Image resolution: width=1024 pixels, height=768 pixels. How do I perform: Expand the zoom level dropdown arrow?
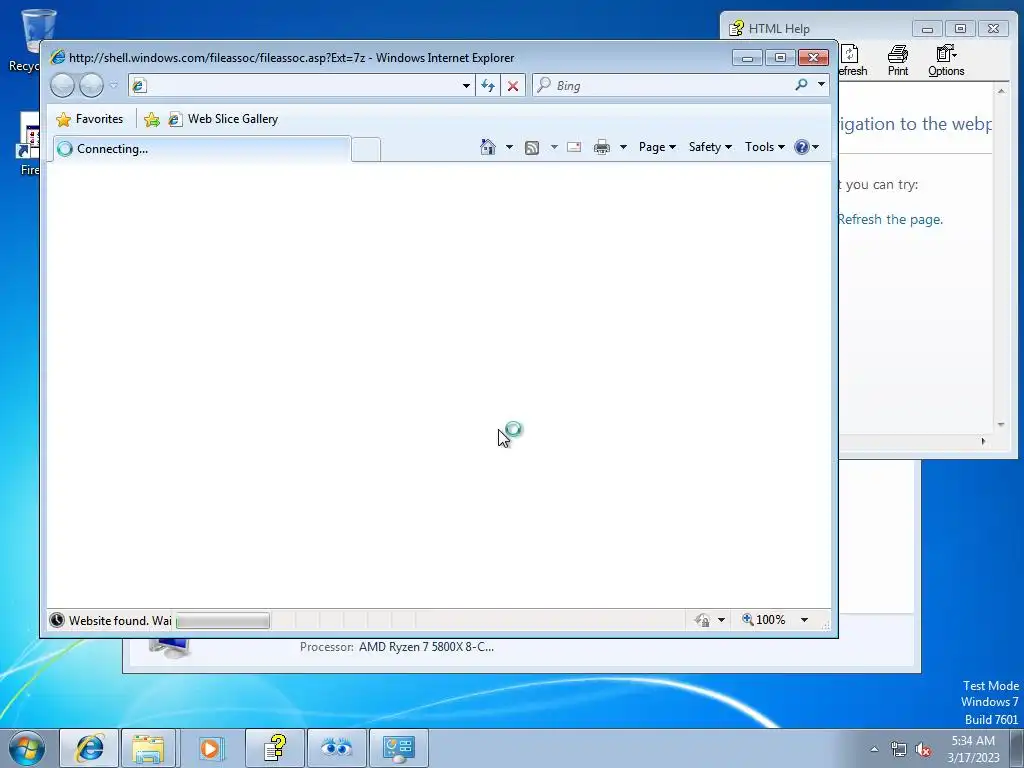[805, 620]
